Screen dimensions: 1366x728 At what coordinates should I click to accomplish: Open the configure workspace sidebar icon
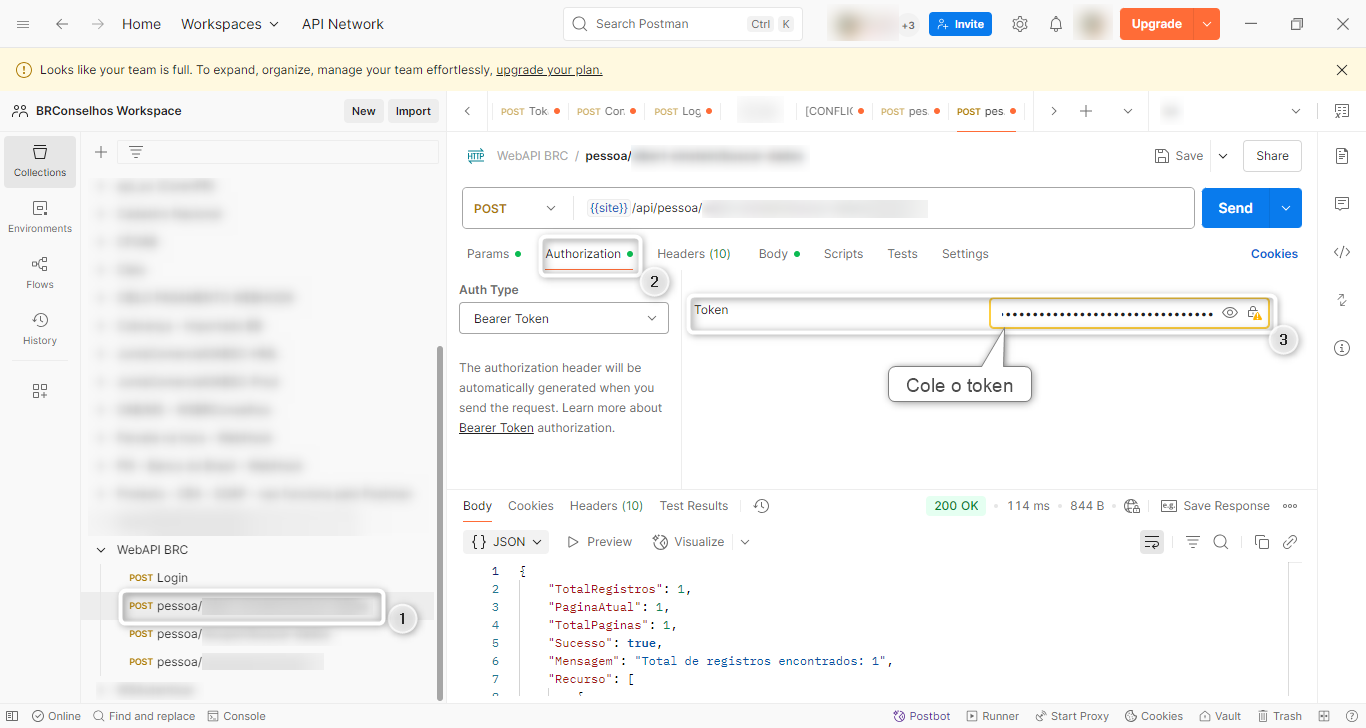[x=40, y=391]
